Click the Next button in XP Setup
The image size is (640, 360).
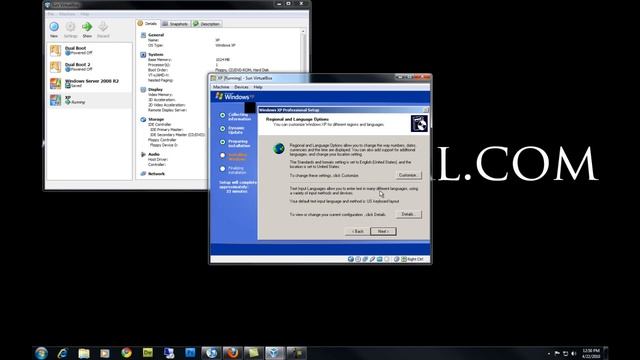tap(383, 231)
